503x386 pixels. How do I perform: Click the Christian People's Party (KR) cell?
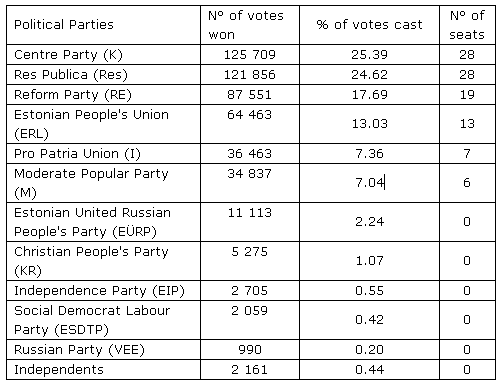[103, 261]
